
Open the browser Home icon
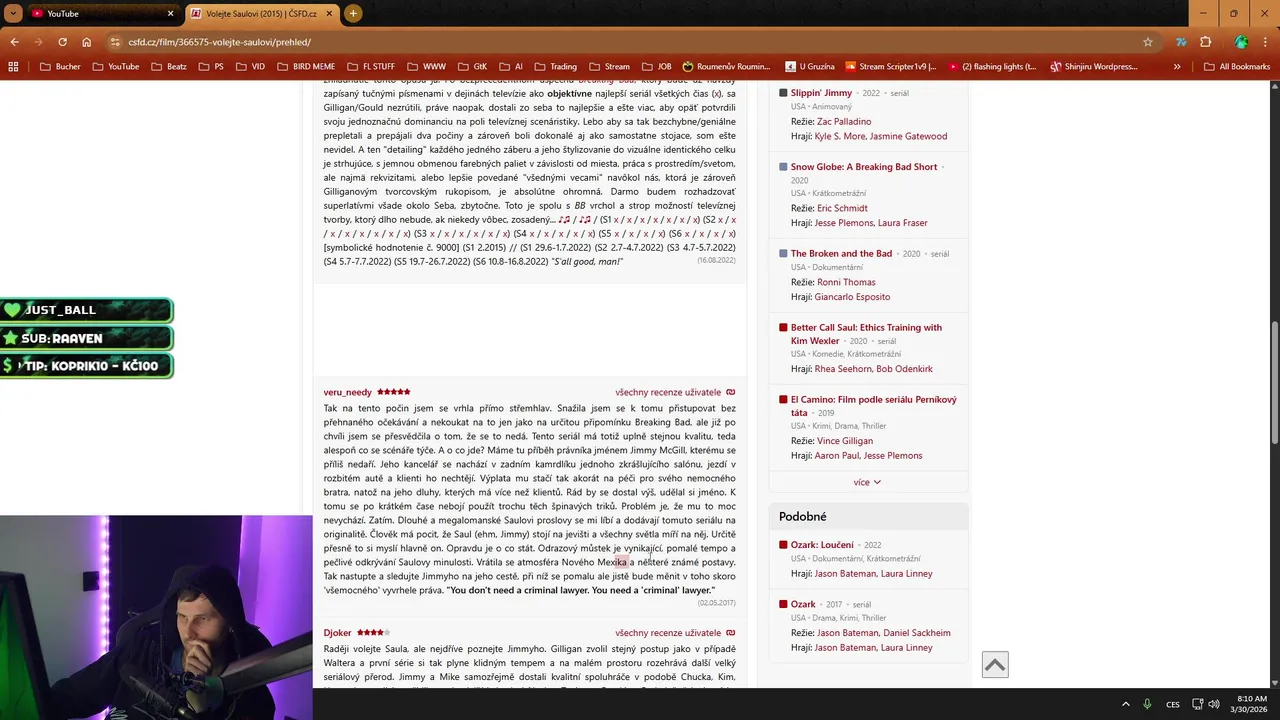87,42
